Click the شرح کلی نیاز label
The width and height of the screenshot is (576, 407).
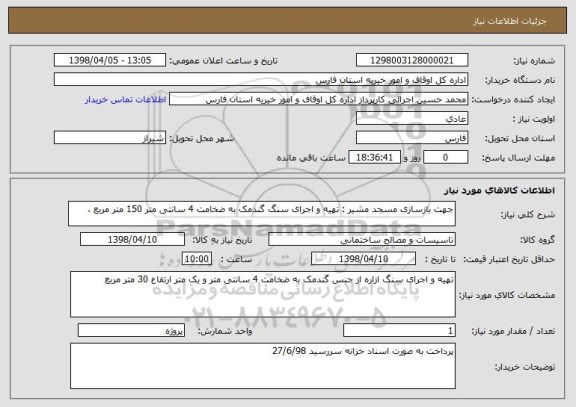point(528,214)
